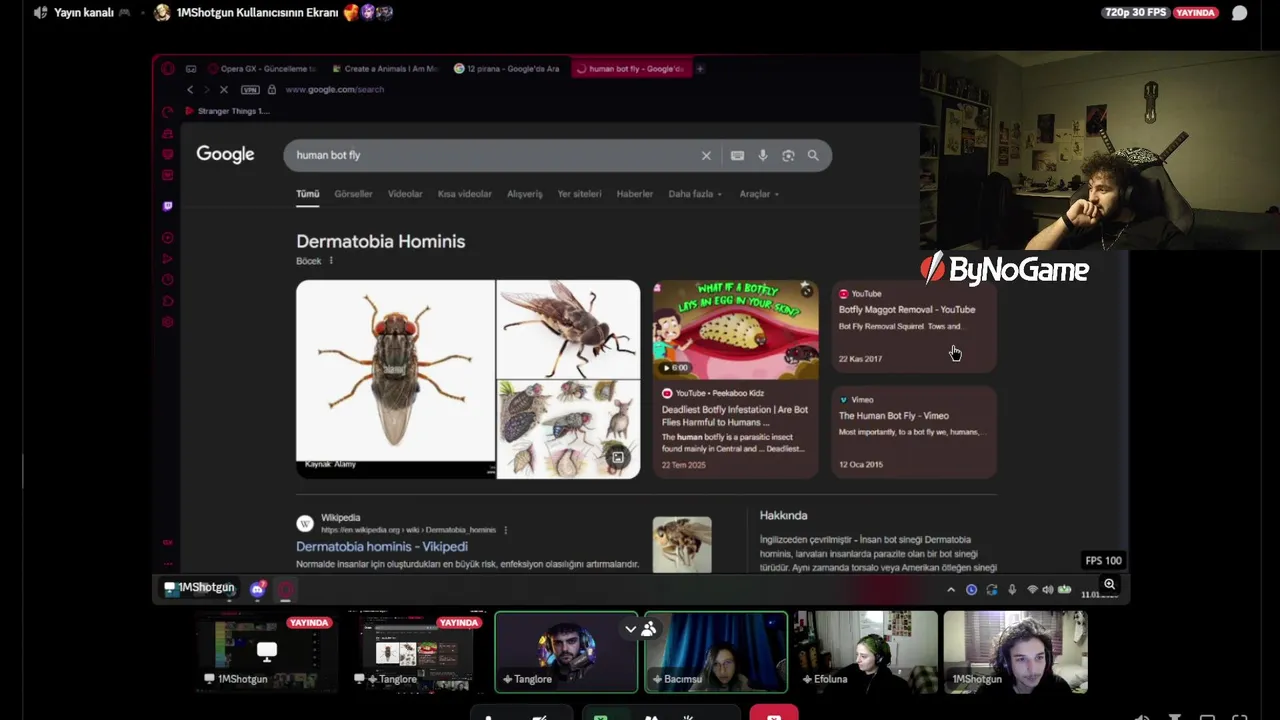
Task: Start a voice search with the microphone
Action: click(763, 155)
